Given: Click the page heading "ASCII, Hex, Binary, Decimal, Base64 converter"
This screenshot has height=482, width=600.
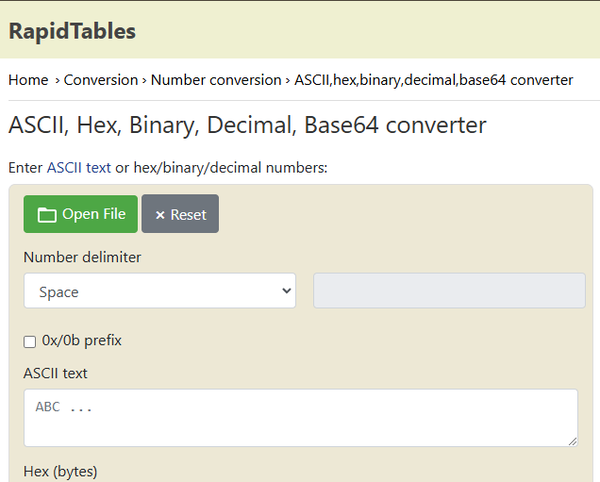Looking at the screenshot, I should pos(247,125).
